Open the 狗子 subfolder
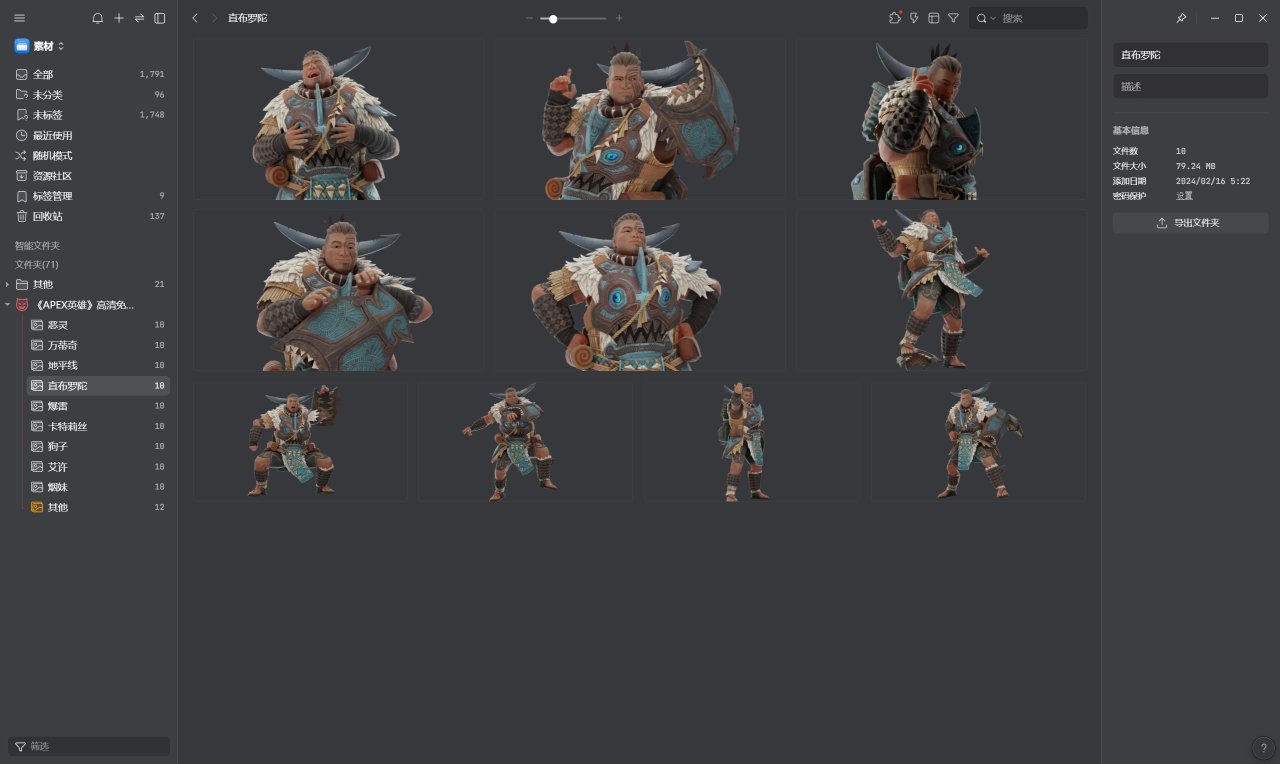Viewport: 1280px width, 764px height. [x=97, y=447]
